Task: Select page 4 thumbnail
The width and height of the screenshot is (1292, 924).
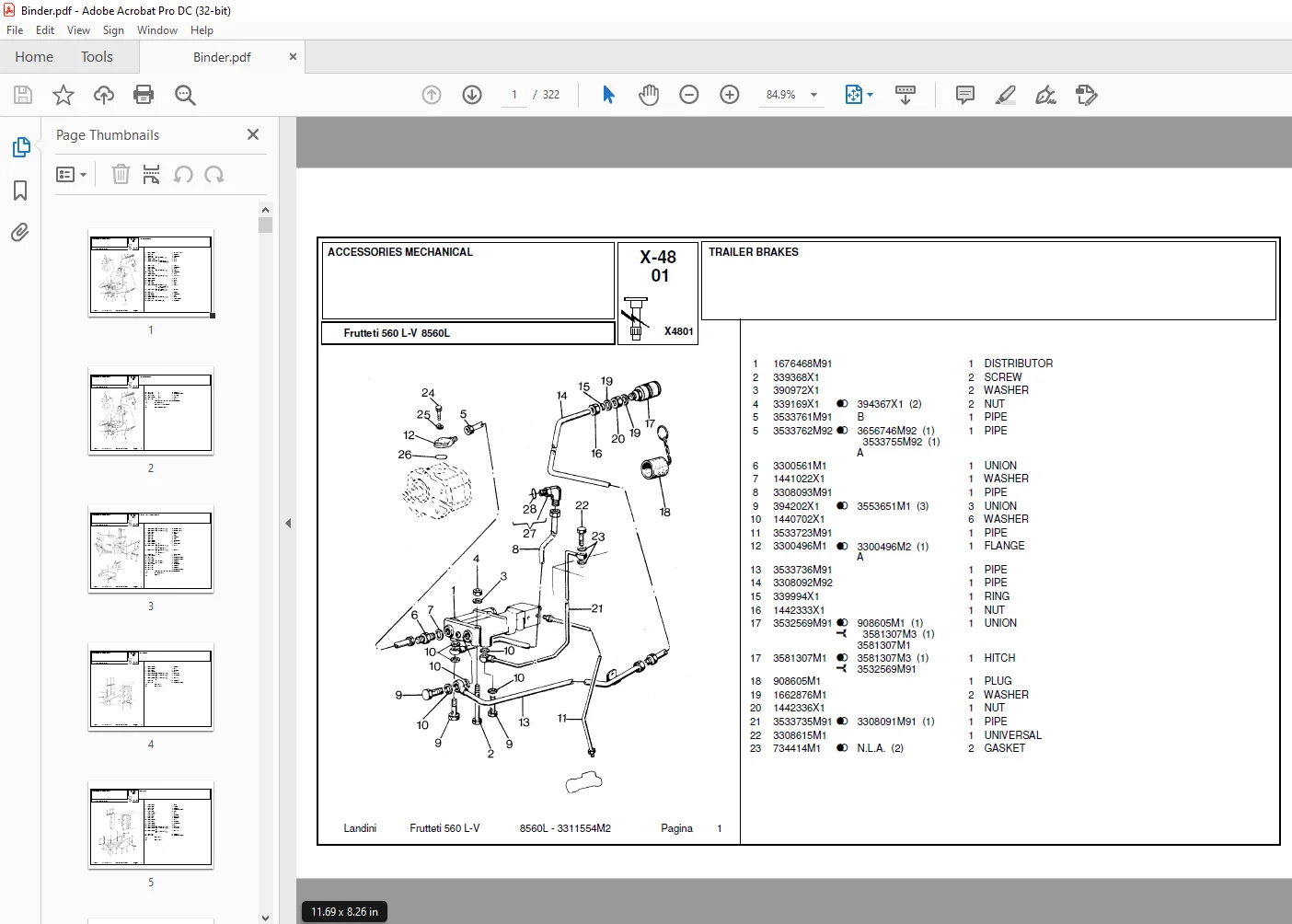Action: 151,687
